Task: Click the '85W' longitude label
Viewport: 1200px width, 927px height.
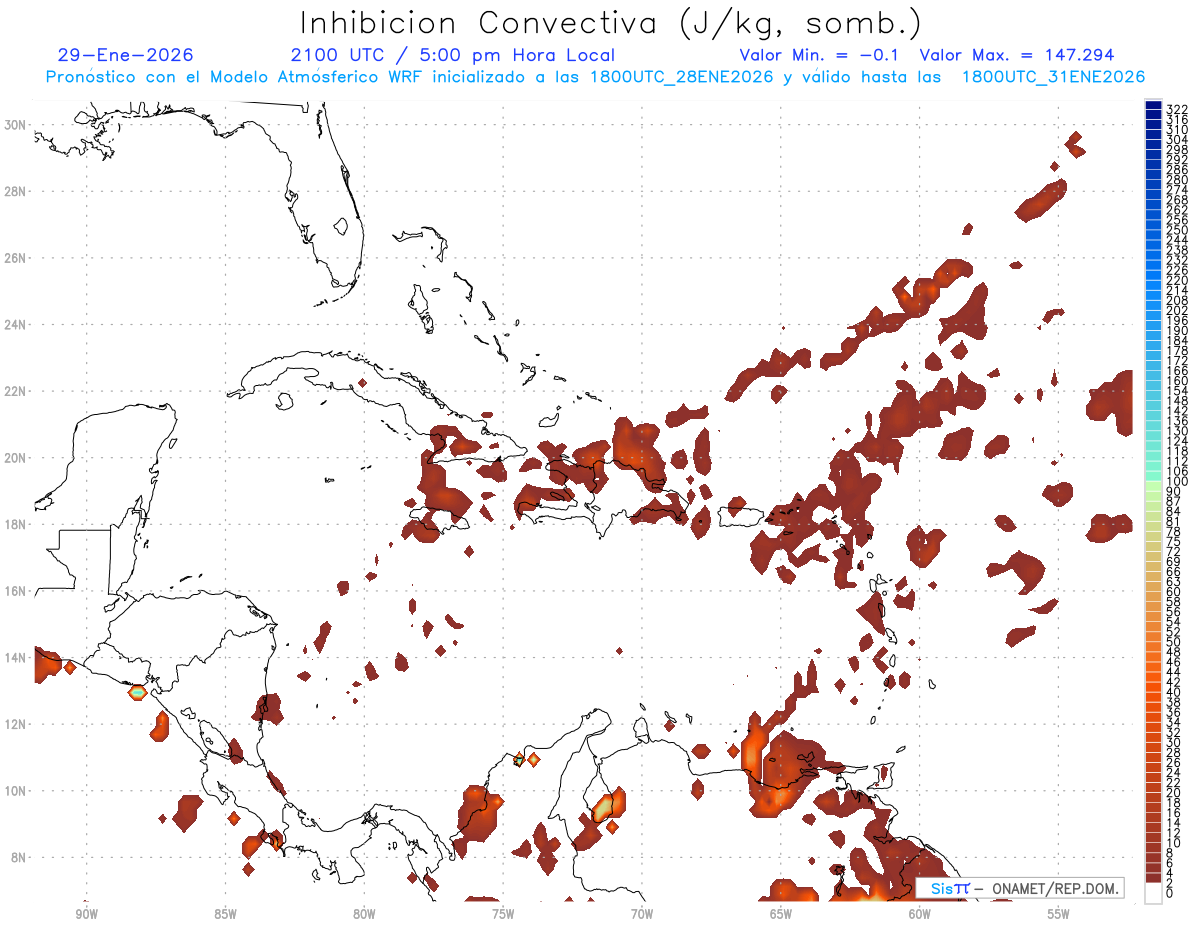Action: tap(225, 913)
